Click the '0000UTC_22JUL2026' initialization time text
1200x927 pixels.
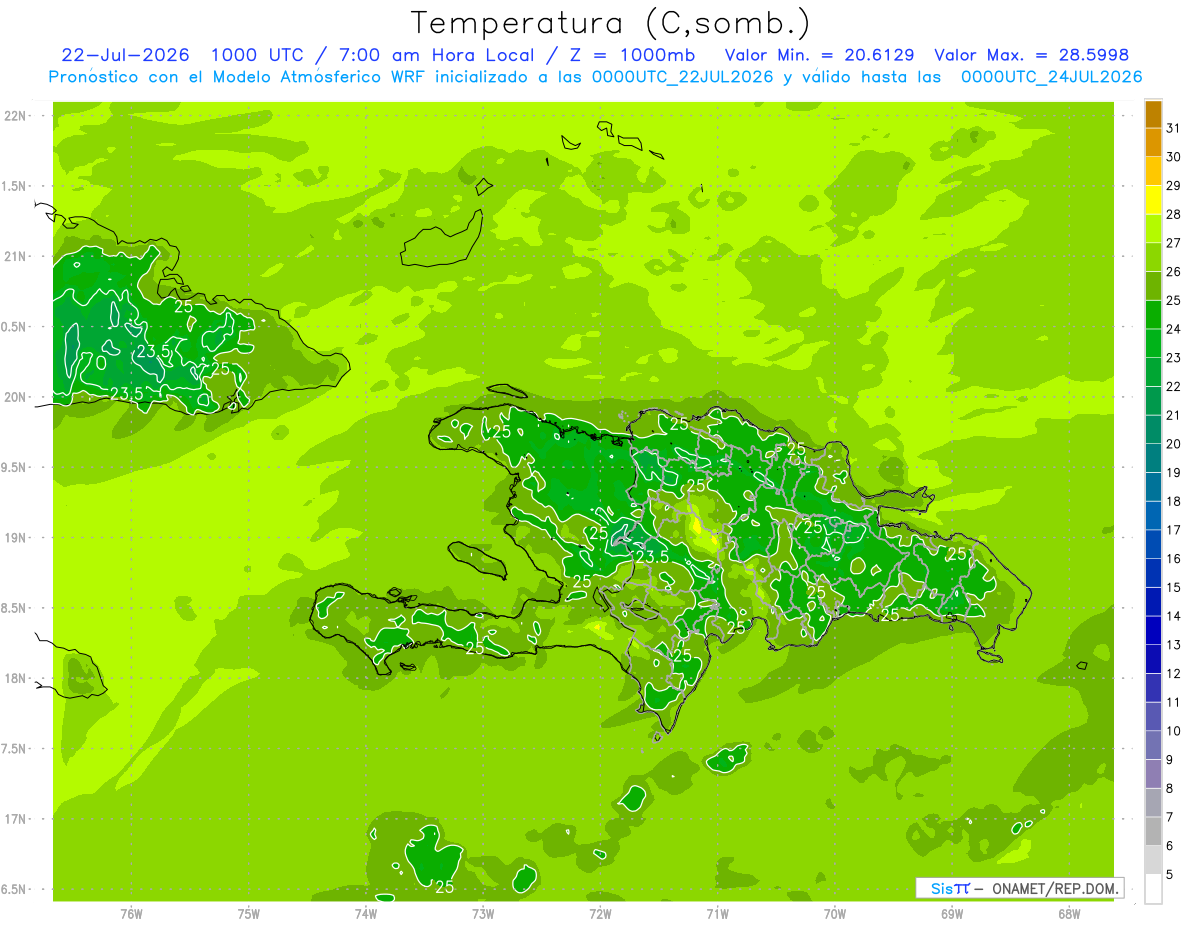click(x=683, y=77)
